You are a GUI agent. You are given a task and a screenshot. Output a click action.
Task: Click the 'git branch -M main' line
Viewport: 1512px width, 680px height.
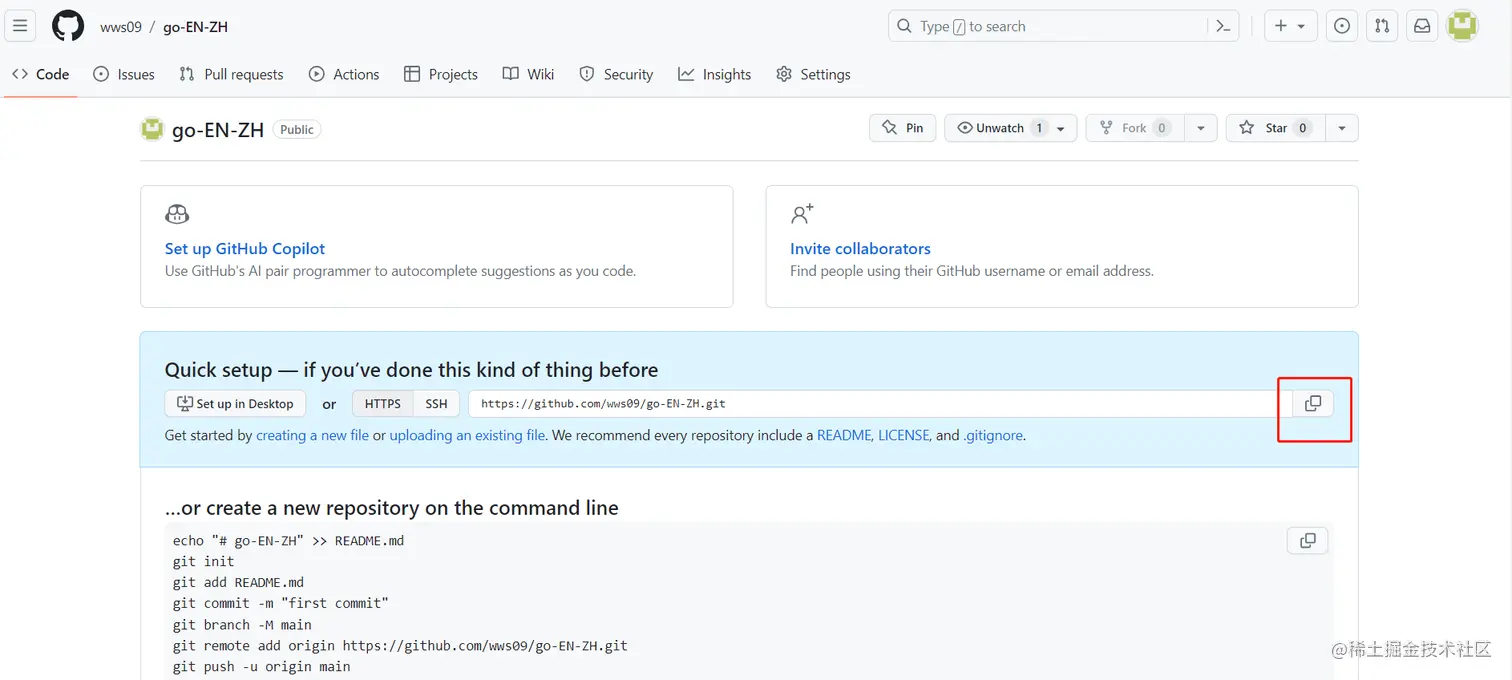[x=242, y=625]
